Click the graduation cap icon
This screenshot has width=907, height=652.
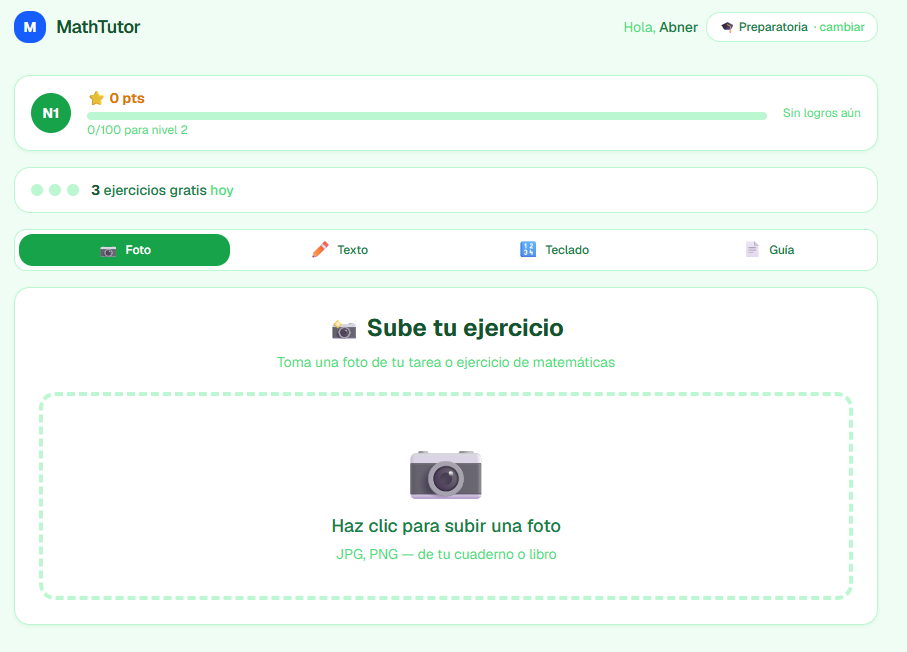pyautogui.click(x=727, y=27)
